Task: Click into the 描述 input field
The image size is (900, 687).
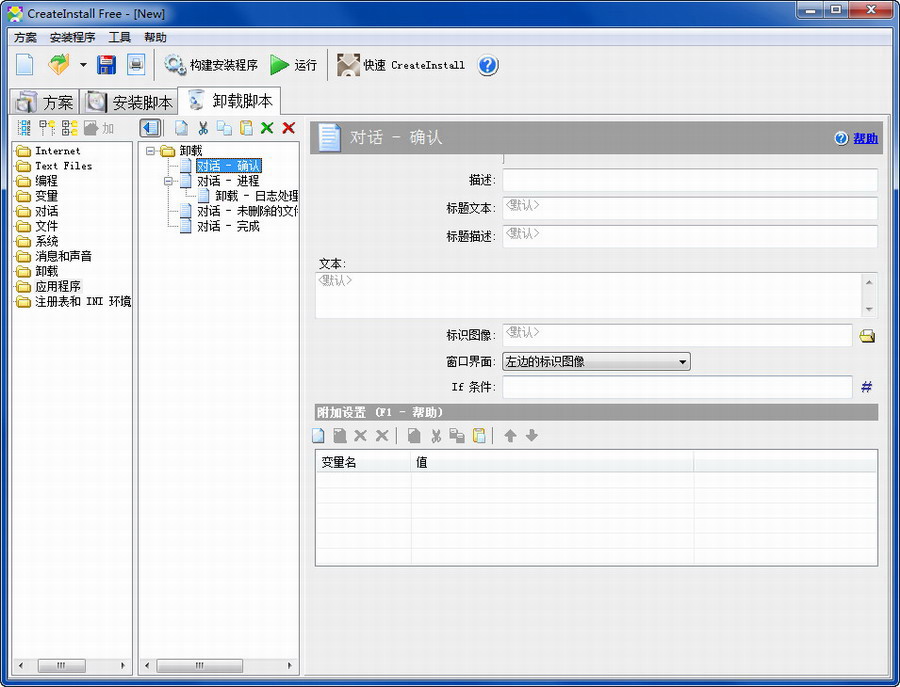Action: [x=690, y=180]
